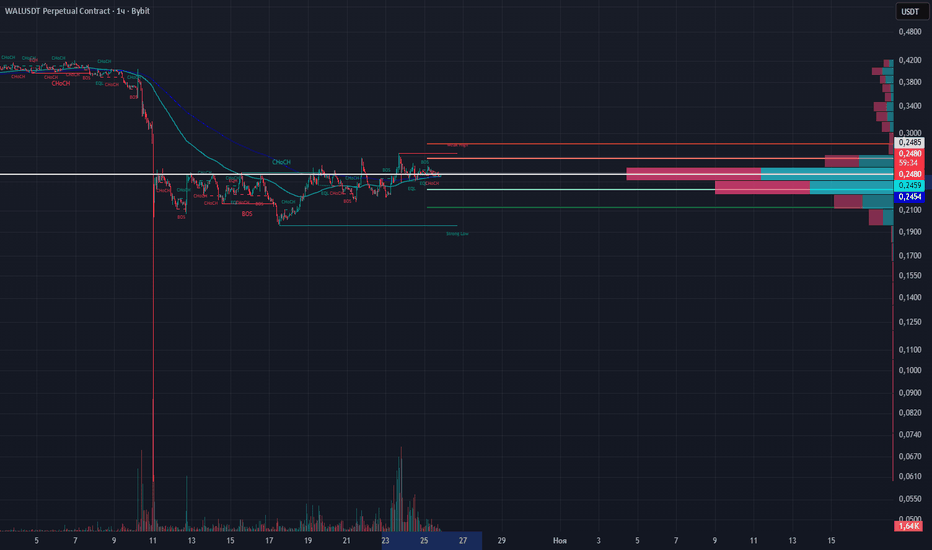Click the 0,4800 price axis value
Image resolution: width=932 pixels, height=550 pixels.
tap(910, 32)
